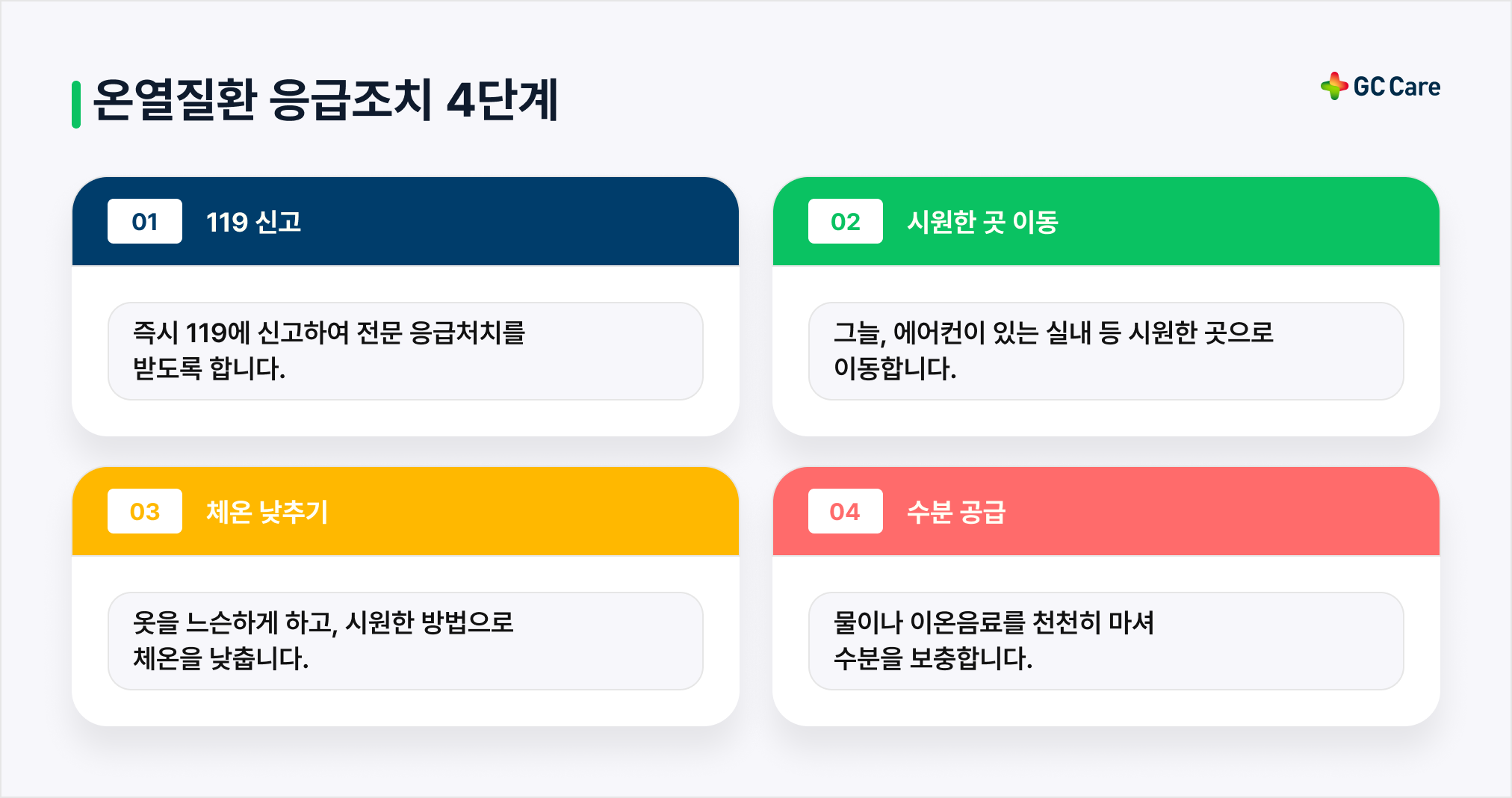Click the green accent bar beside the title

76,105
